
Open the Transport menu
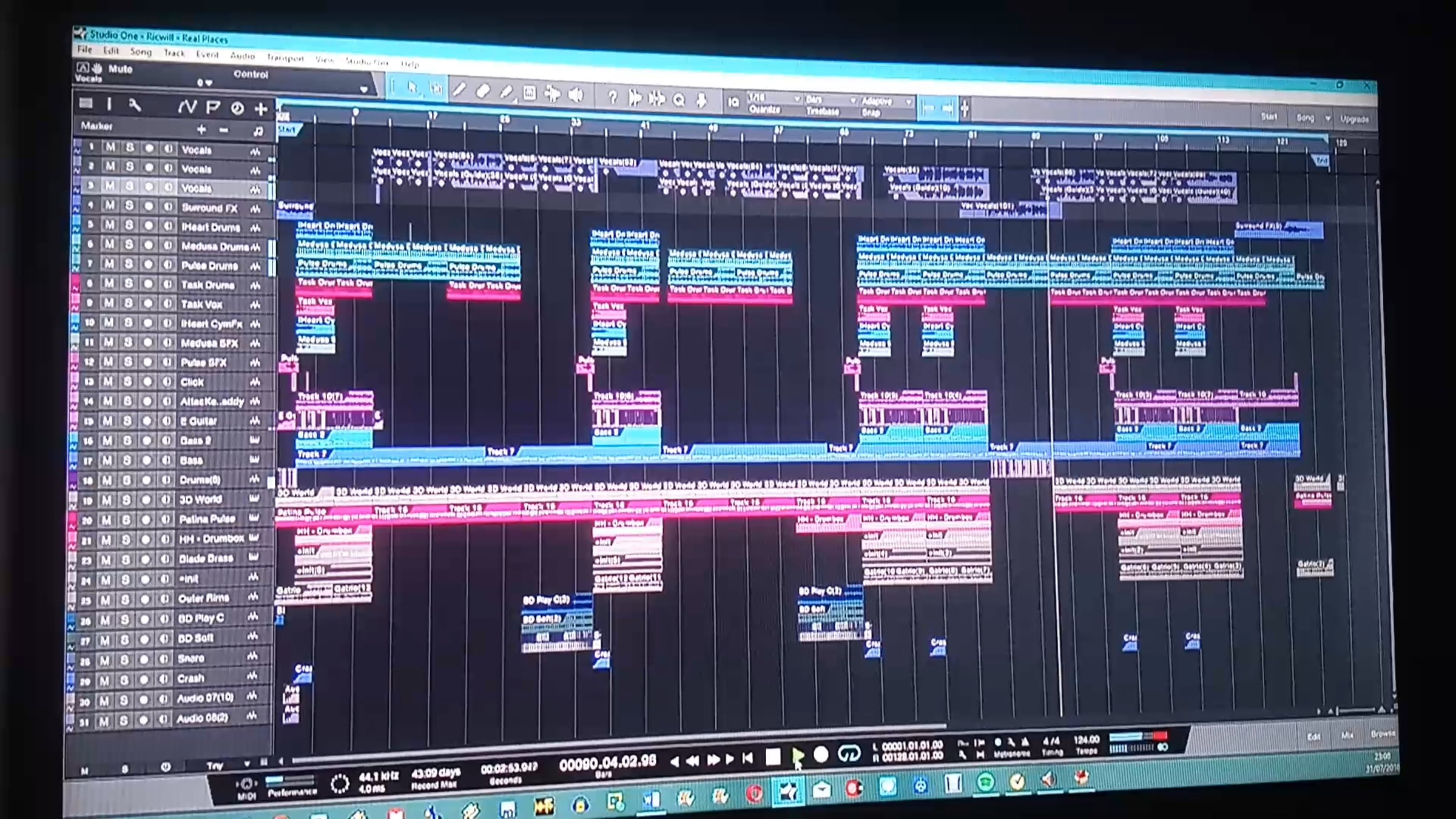285,58
